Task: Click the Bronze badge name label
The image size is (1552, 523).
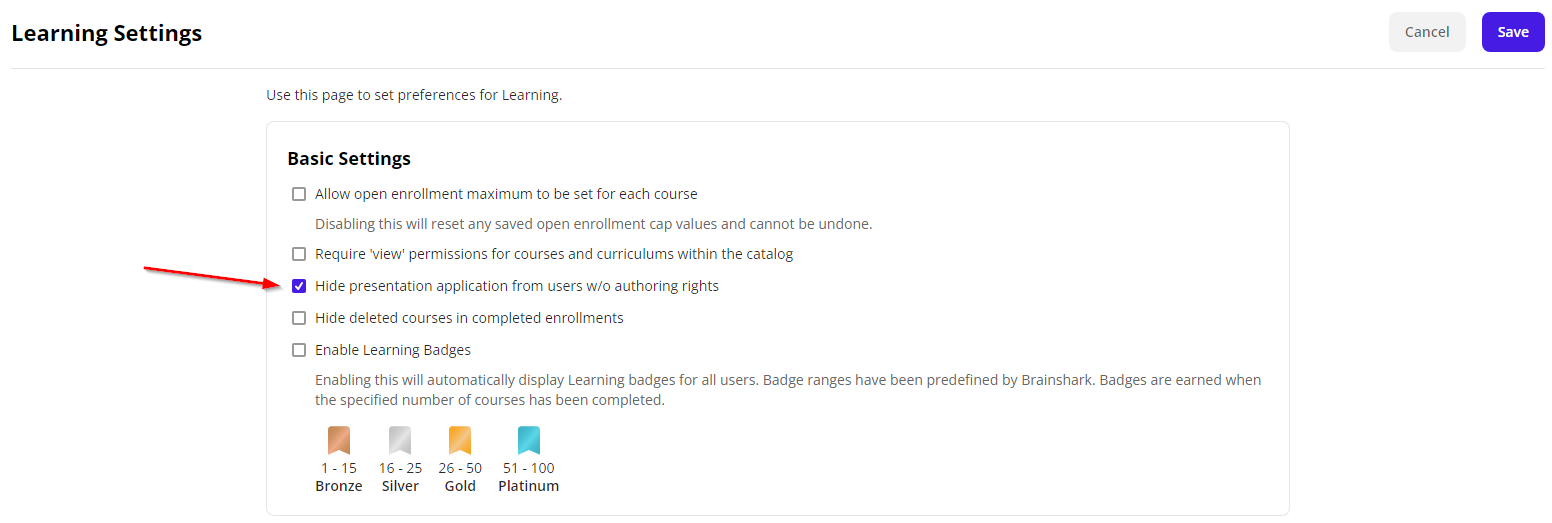Action: [339, 486]
